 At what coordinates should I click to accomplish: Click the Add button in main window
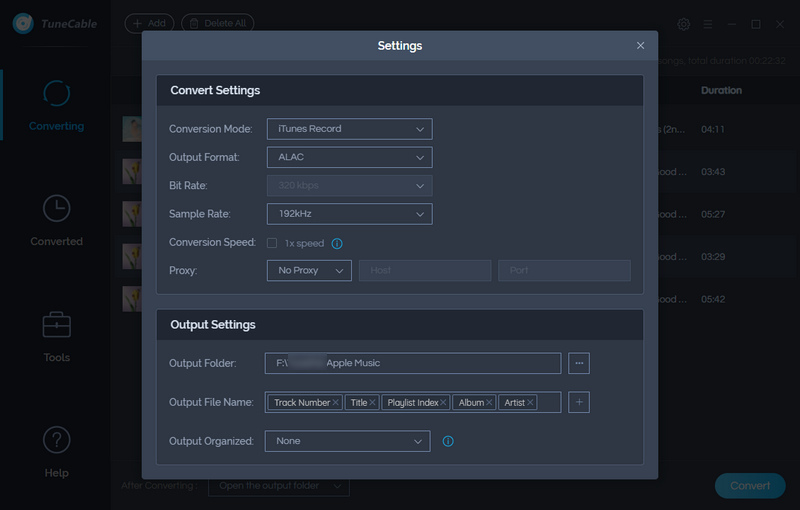(149, 23)
